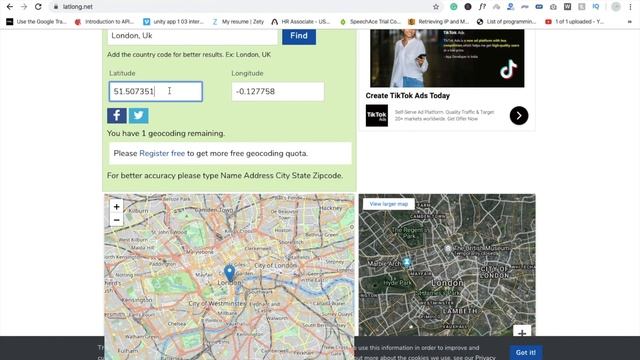Viewport: 640px width, 360px height.
Task: Click the TikTok ad banner image
Action: click(447, 58)
